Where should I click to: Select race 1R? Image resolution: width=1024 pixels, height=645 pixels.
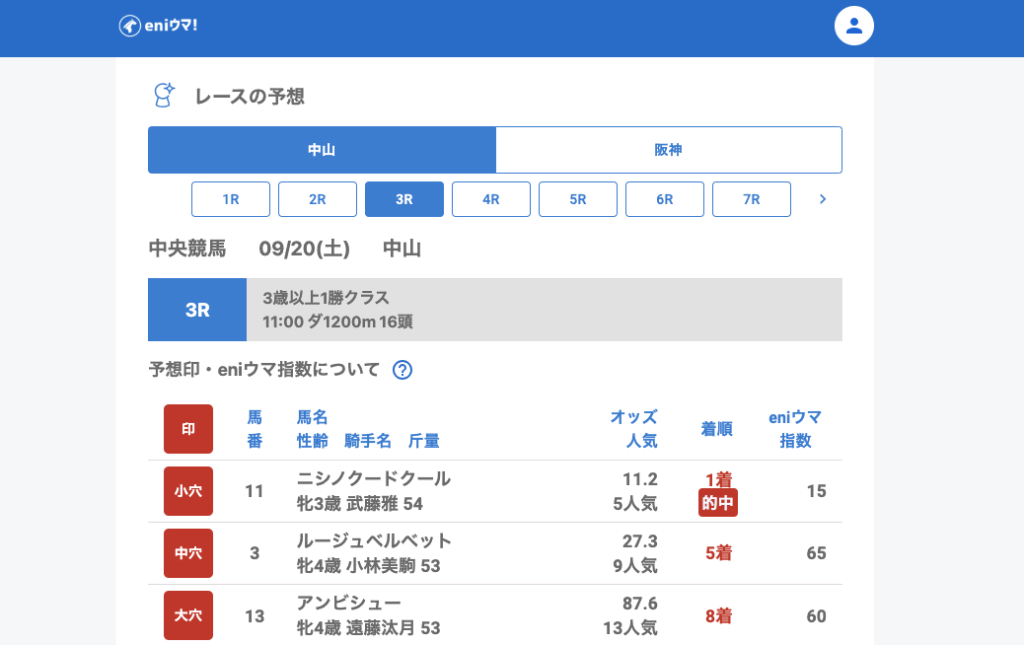231,199
